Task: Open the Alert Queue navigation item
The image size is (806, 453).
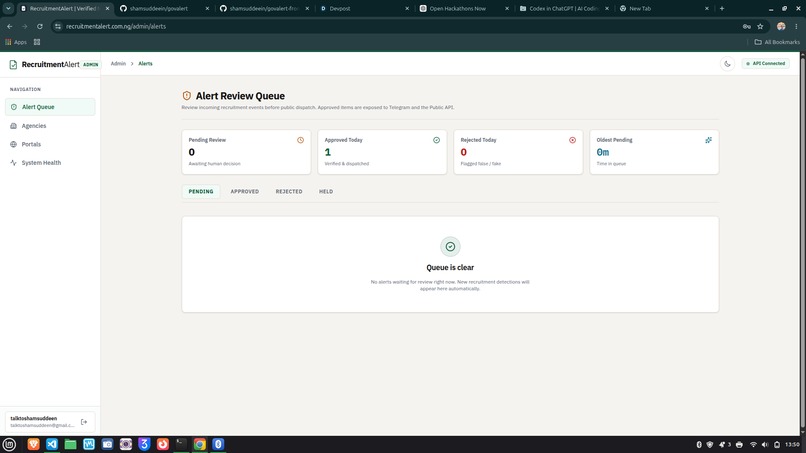Action: tap(50, 107)
